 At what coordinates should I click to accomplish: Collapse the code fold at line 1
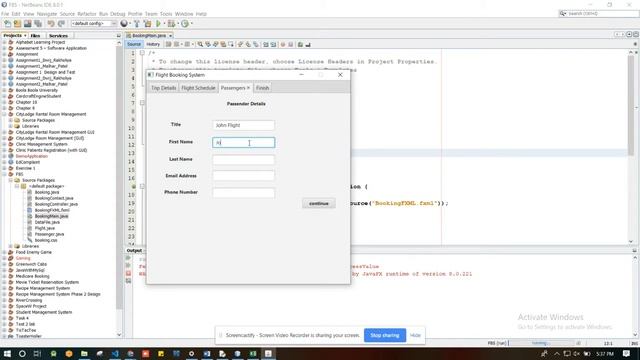142,53
